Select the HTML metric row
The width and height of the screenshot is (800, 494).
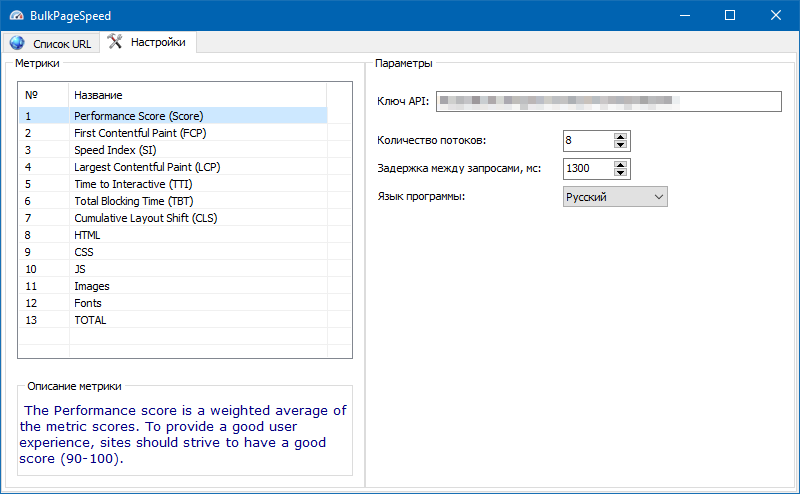click(x=173, y=235)
